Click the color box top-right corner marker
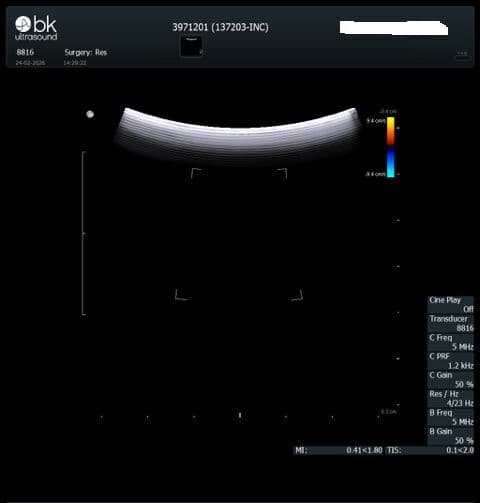480x503 pixels. click(282, 174)
